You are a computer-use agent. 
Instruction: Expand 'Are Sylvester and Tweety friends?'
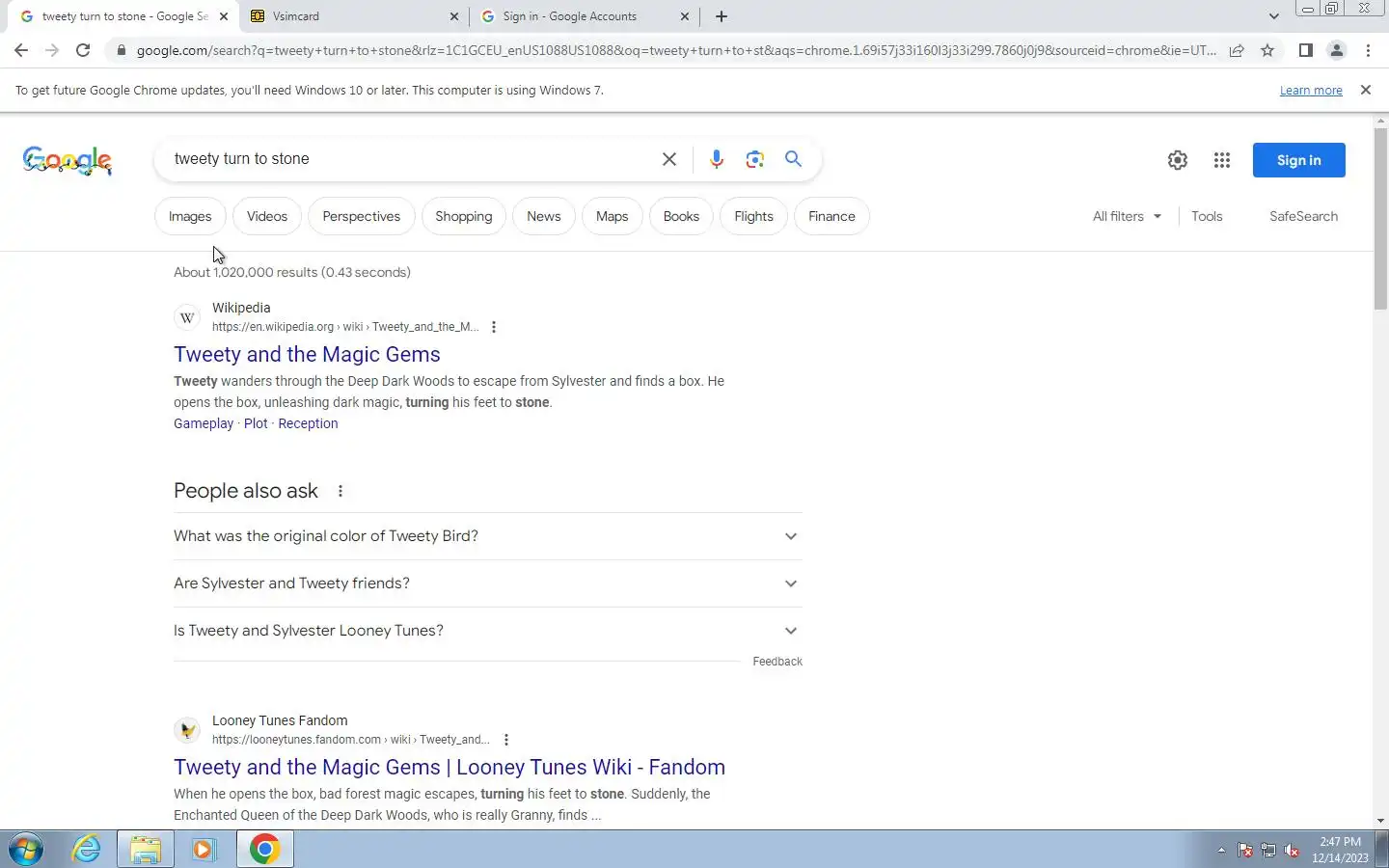click(x=488, y=583)
